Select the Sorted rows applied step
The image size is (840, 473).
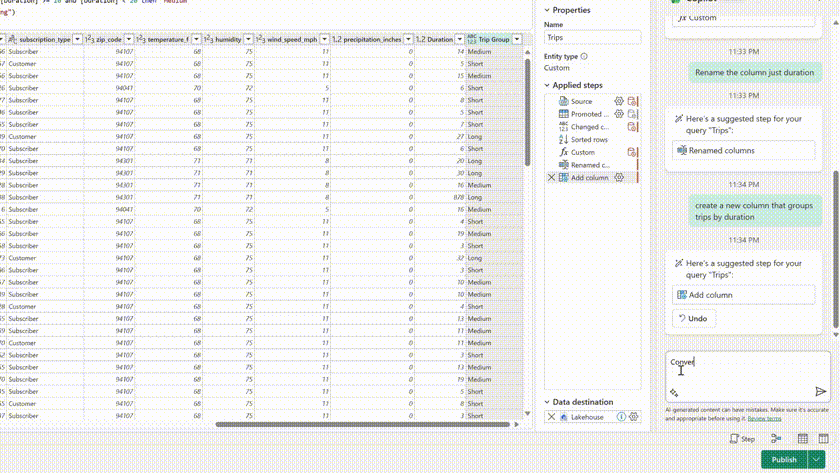tap(589, 139)
